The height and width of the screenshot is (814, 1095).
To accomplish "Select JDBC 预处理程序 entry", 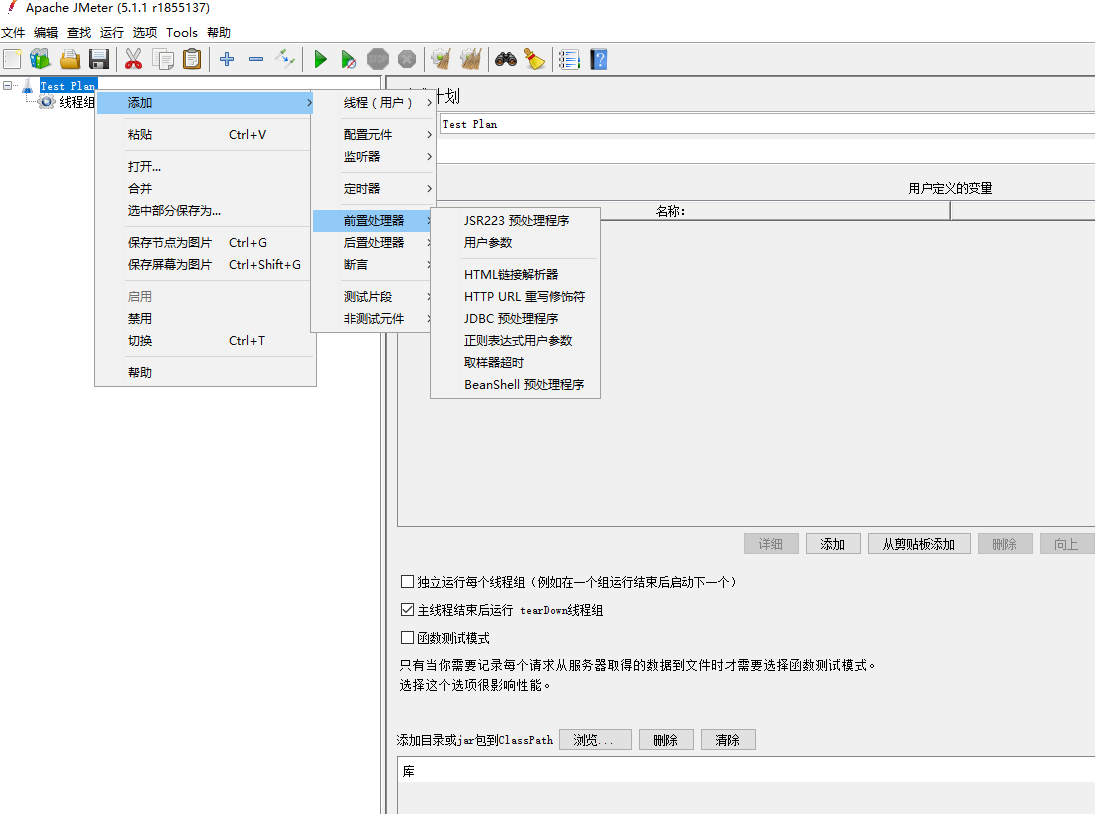I will click(515, 318).
